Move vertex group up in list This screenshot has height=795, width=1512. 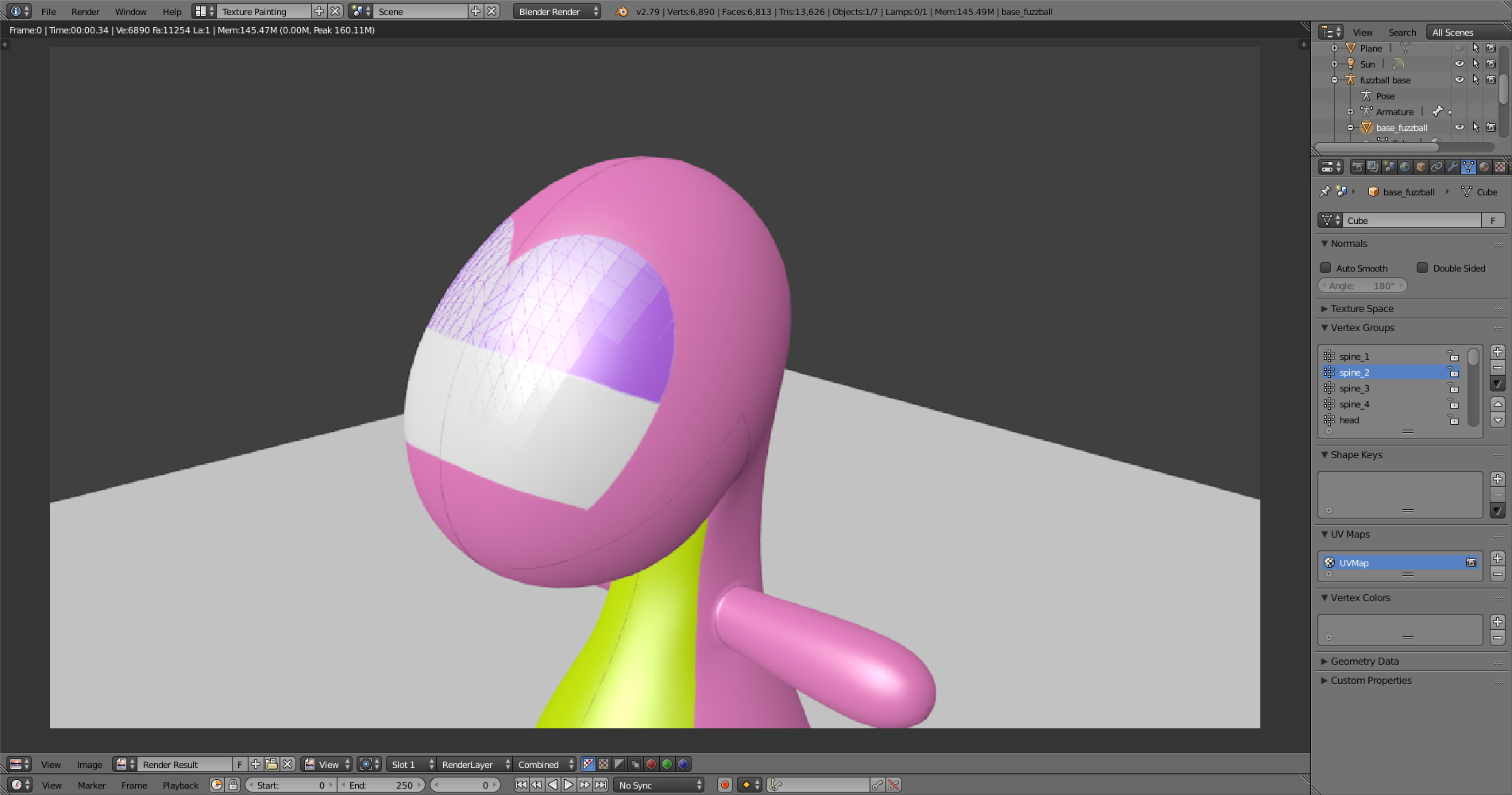(1498, 404)
